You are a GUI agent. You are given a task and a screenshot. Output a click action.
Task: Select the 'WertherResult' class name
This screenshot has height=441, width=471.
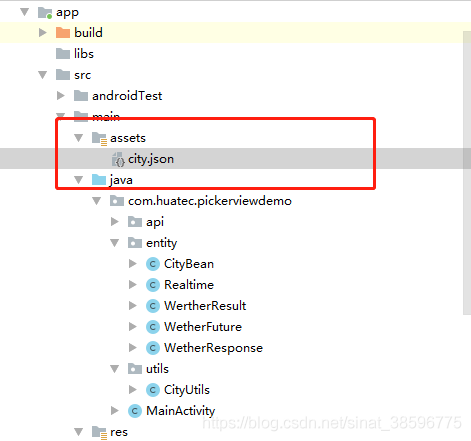coord(205,306)
